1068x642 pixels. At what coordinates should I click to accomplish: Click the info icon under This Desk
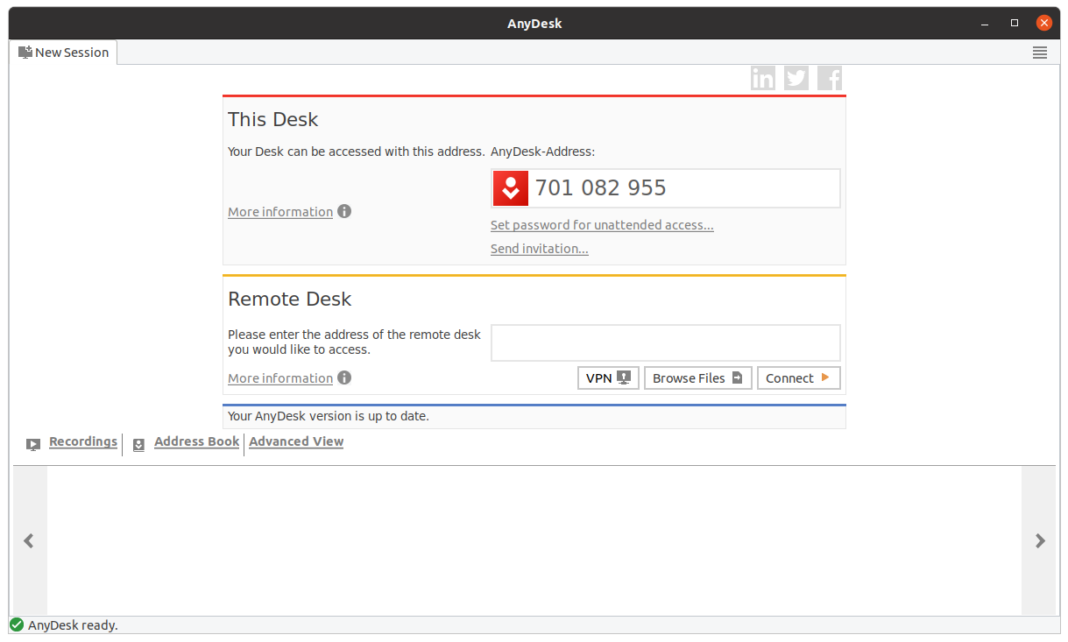click(x=344, y=211)
